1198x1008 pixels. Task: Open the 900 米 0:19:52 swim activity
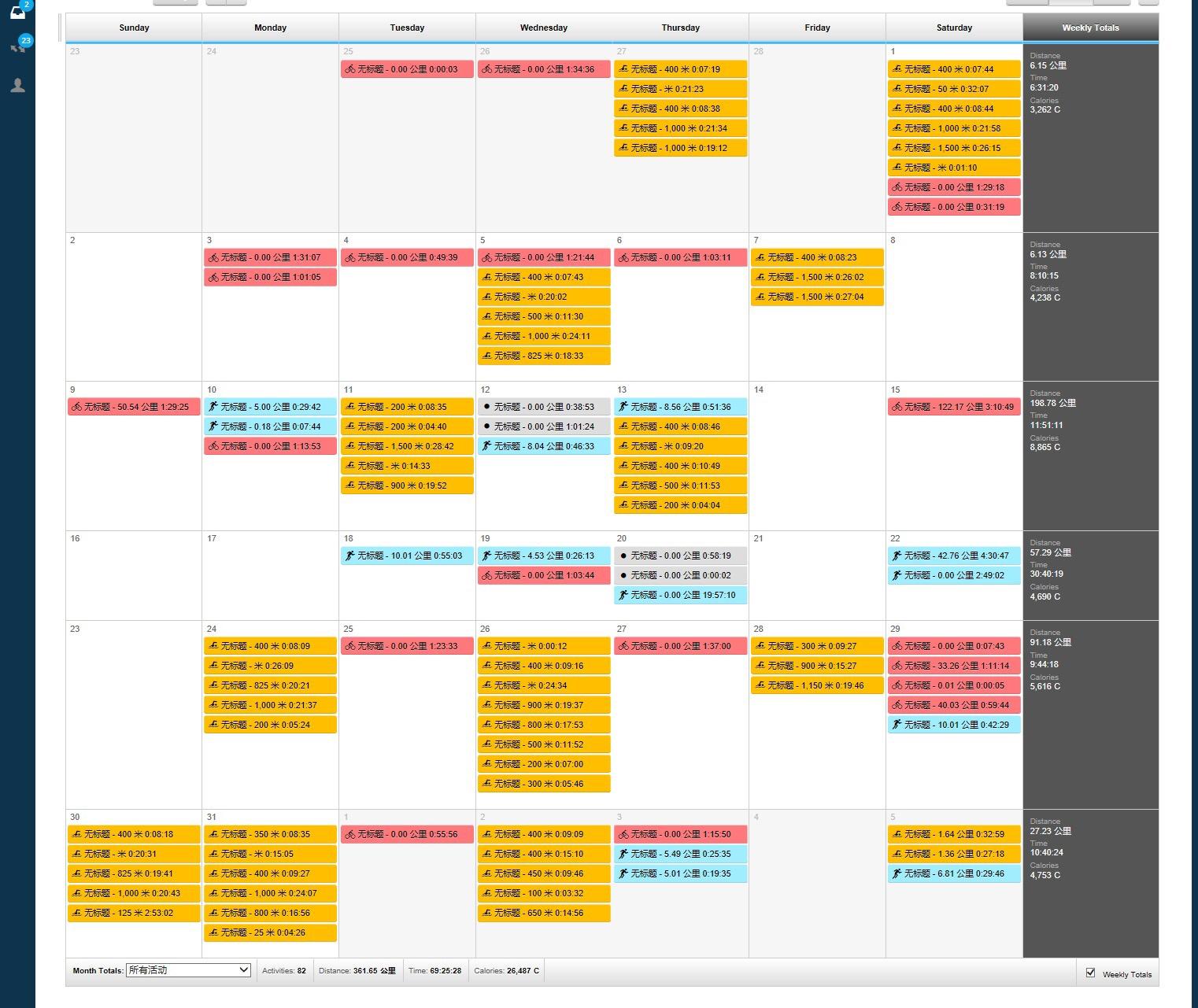(x=407, y=486)
